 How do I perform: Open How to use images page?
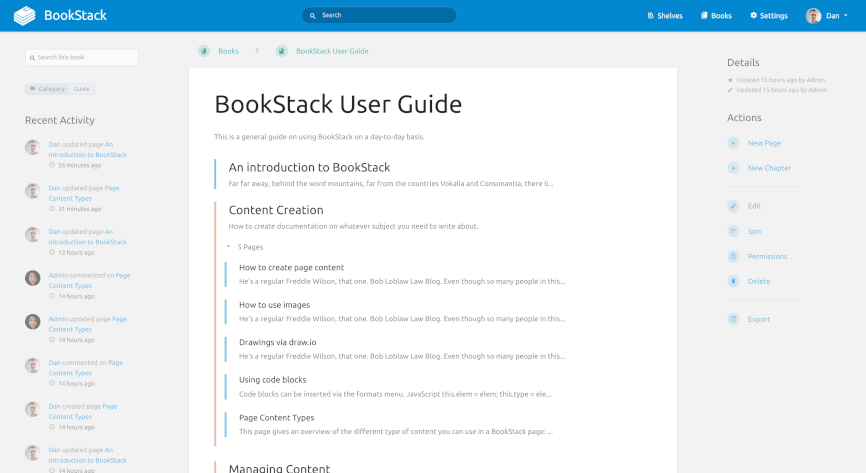pos(274,305)
